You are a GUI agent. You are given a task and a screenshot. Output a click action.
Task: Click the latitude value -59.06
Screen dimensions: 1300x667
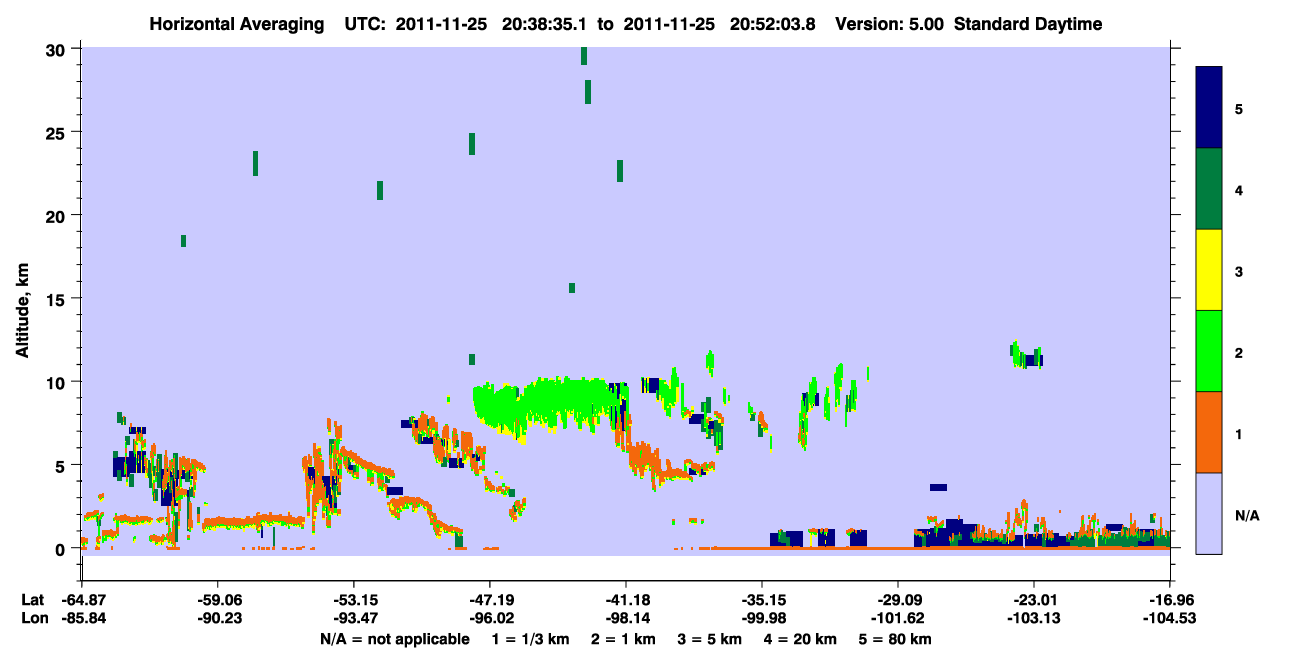218,600
